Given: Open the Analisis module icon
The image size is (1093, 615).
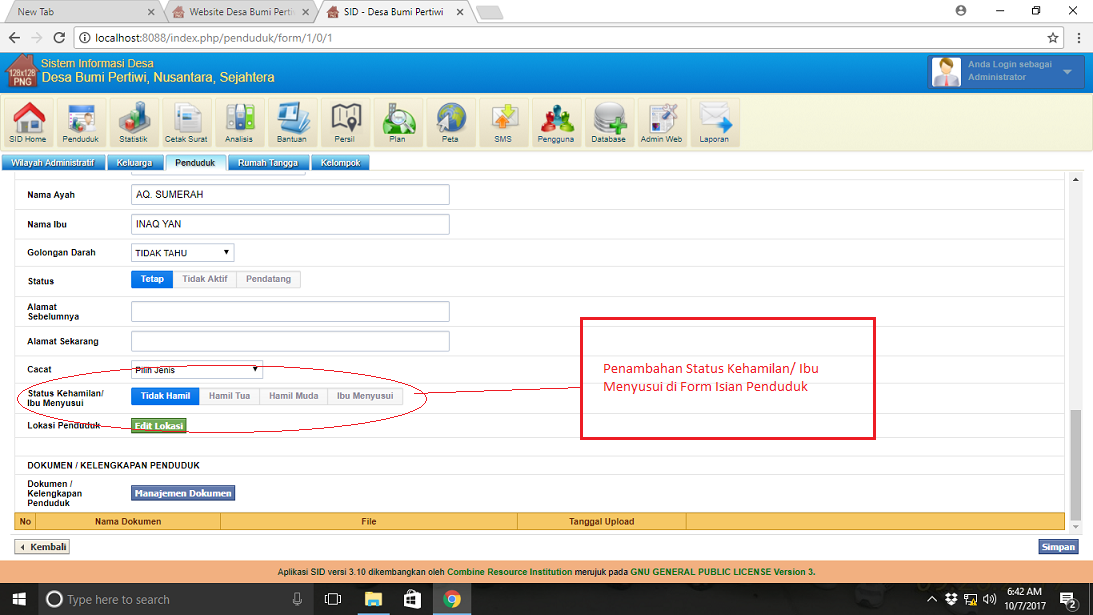Looking at the screenshot, I should (x=239, y=122).
